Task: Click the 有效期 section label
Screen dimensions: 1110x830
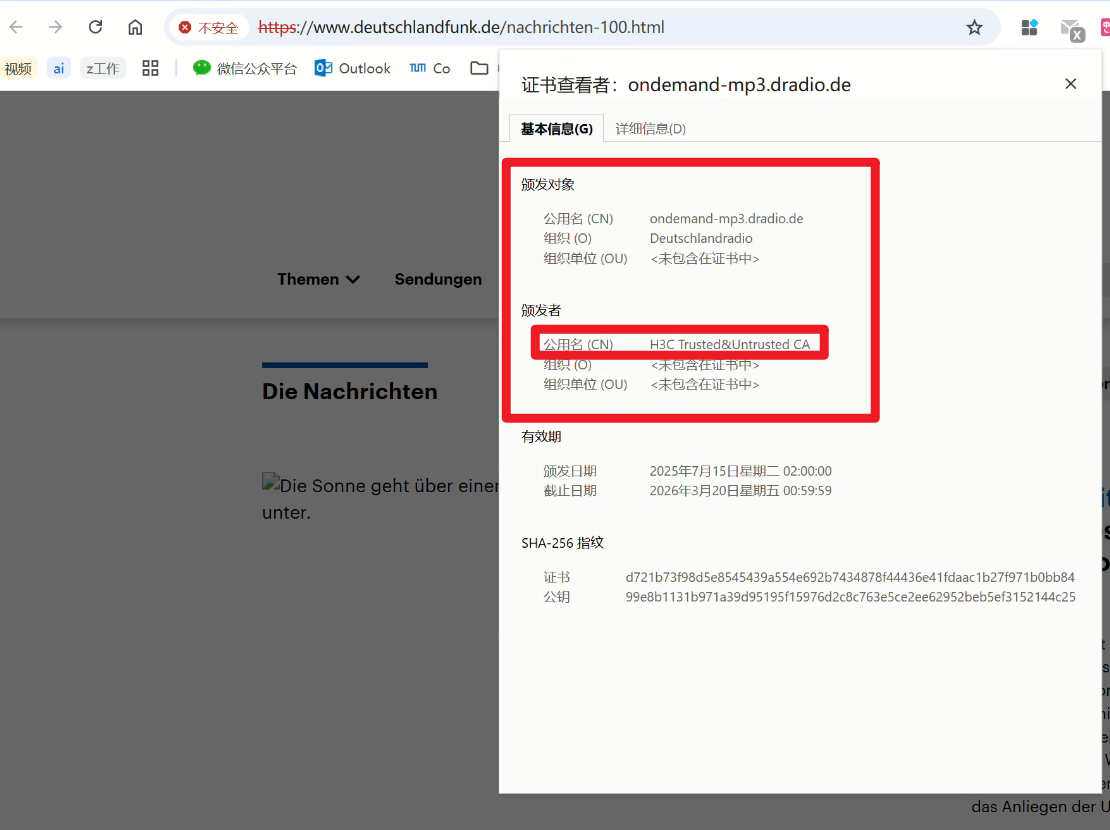Action: click(541, 437)
